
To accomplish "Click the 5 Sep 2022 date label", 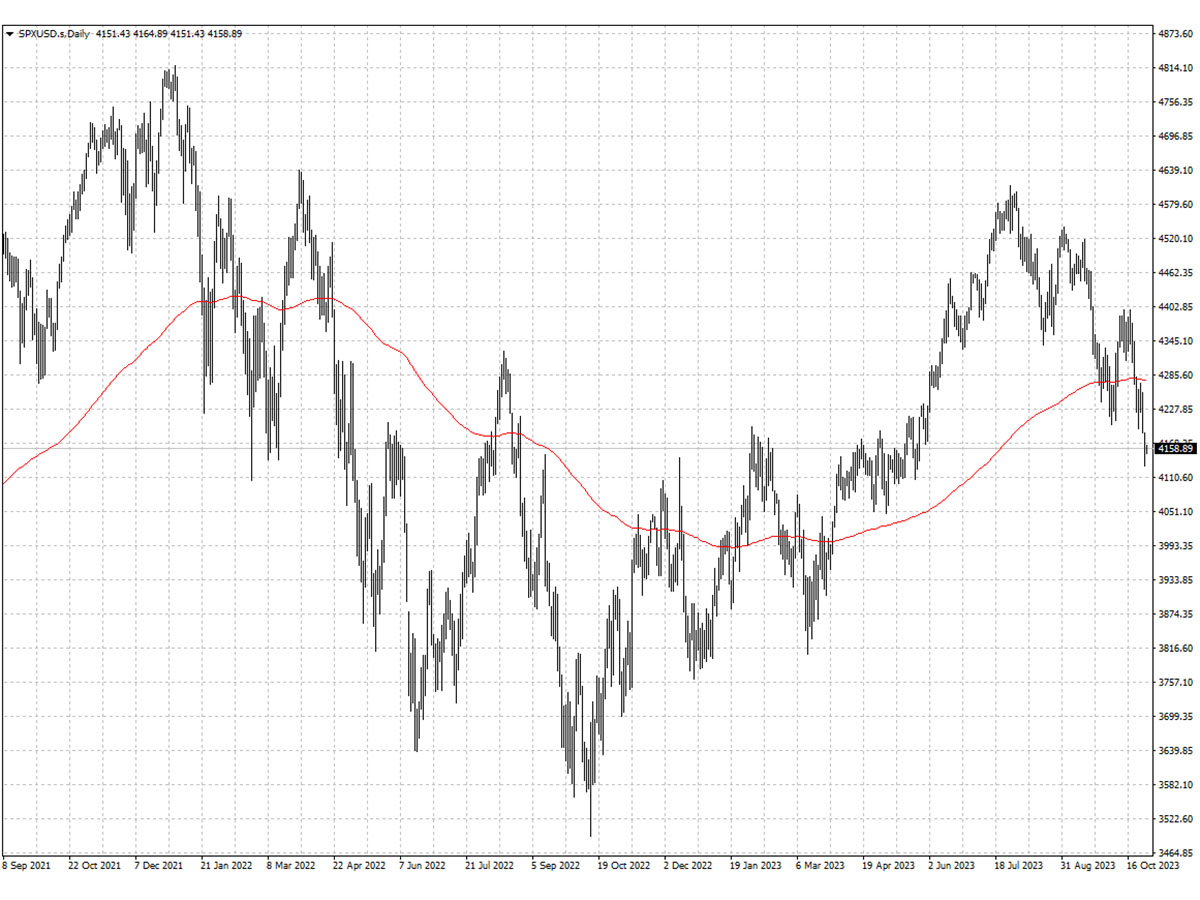I will (x=556, y=864).
